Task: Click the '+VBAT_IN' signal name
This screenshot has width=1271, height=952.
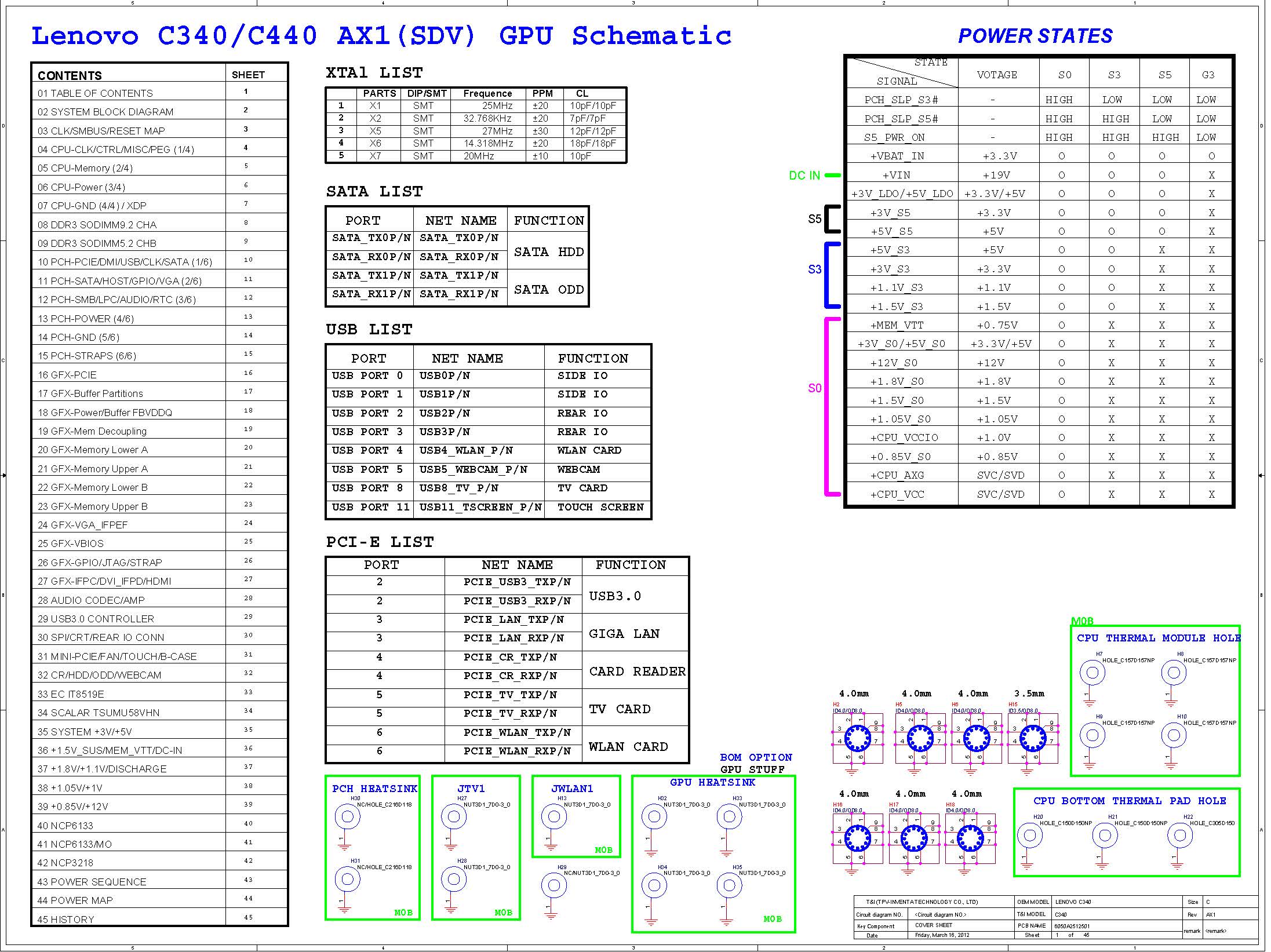Action: point(897,156)
